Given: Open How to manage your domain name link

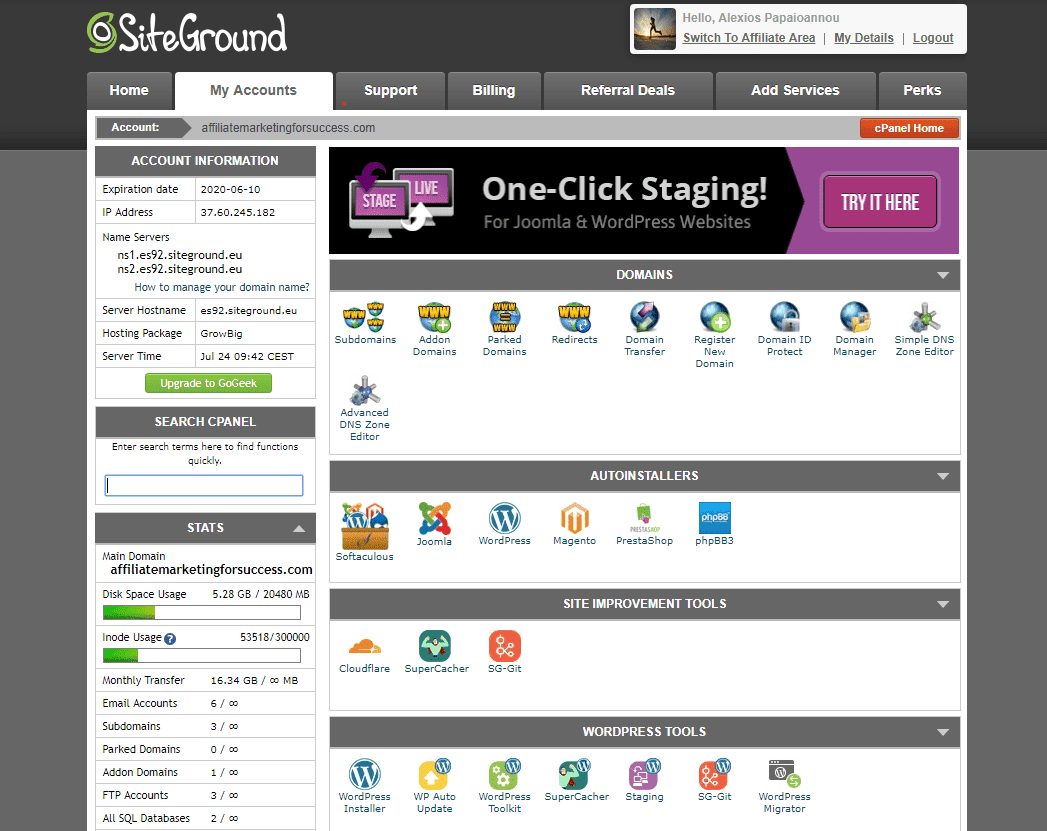Looking at the screenshot, I should (222, 287).
